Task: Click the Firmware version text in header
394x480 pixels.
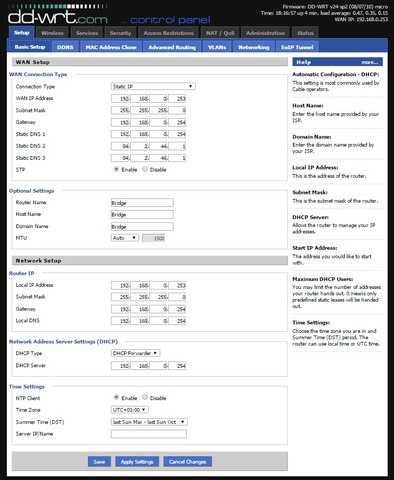Action: pos(335,7)
